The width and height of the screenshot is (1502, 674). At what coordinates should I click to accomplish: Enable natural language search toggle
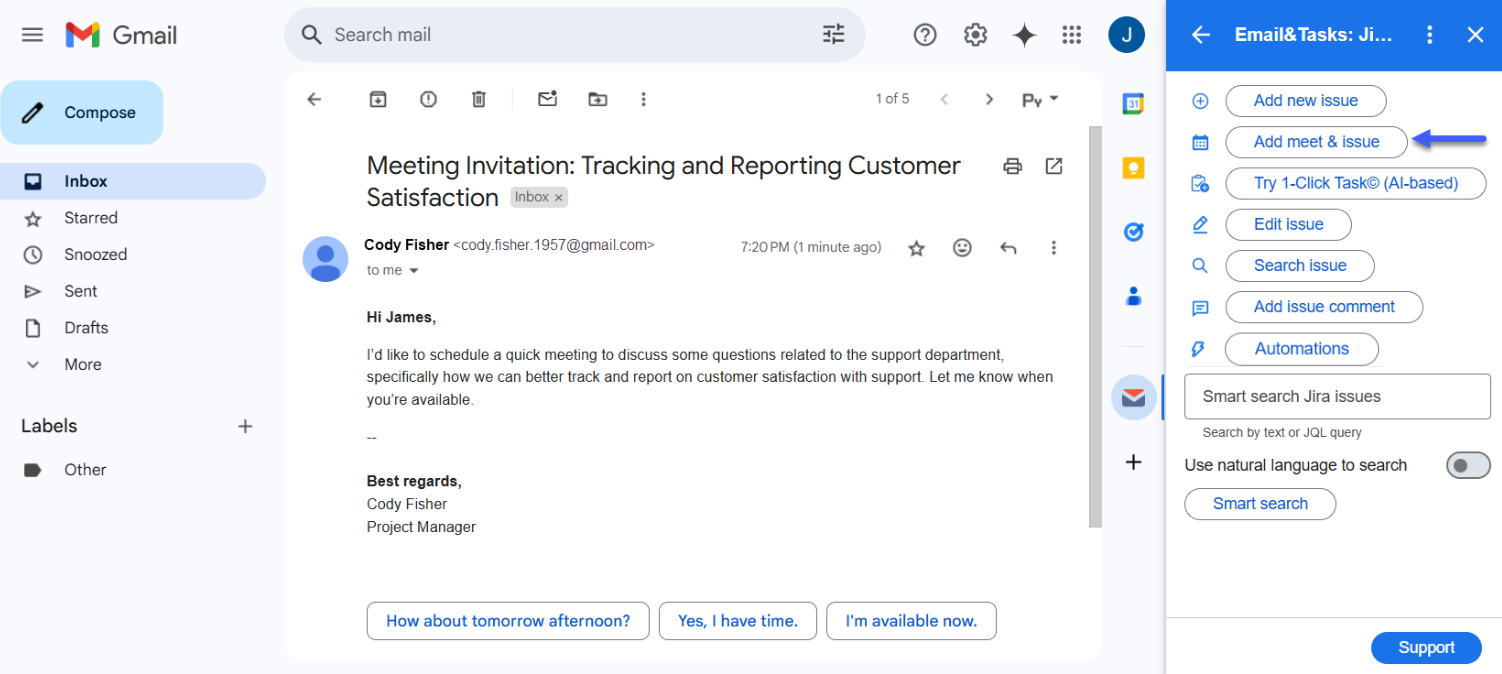point(1467,465)
